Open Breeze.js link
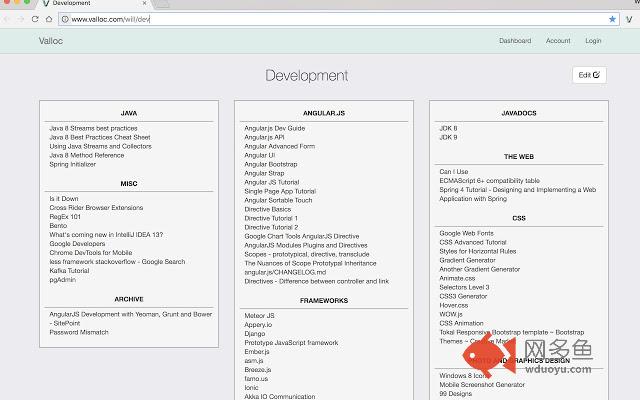 258,369
